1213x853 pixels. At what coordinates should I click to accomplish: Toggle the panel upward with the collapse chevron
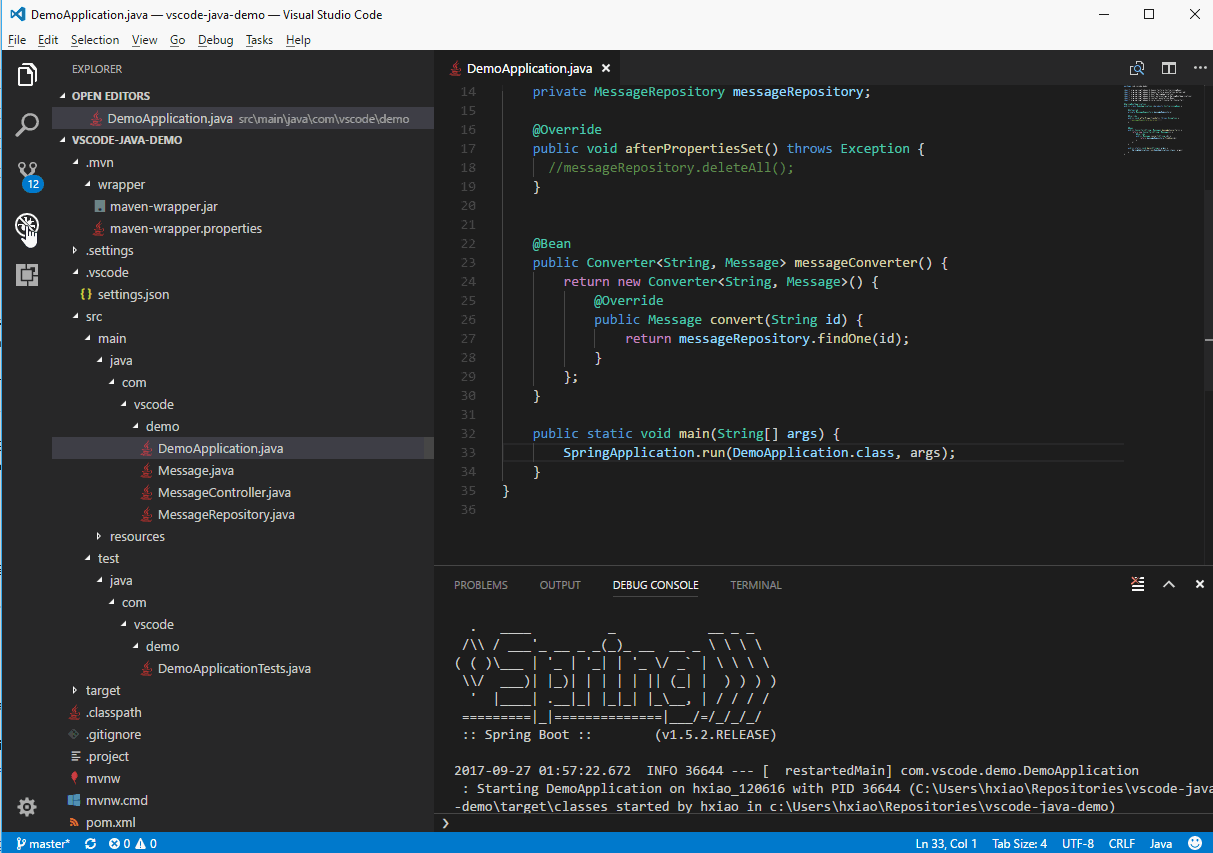tap(1169, 584)
